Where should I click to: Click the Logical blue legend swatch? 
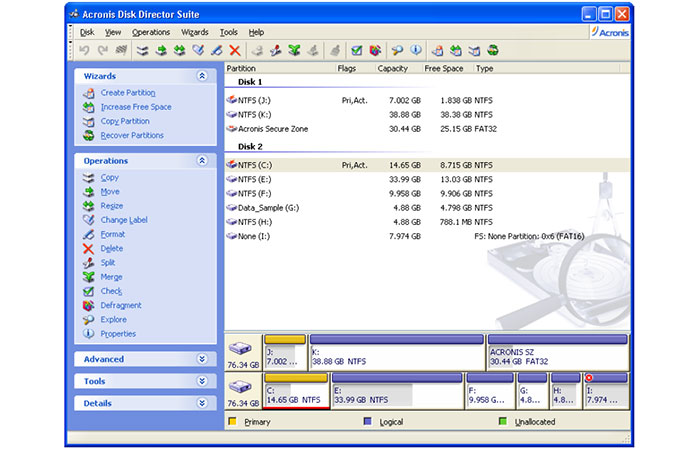point(367,421)
